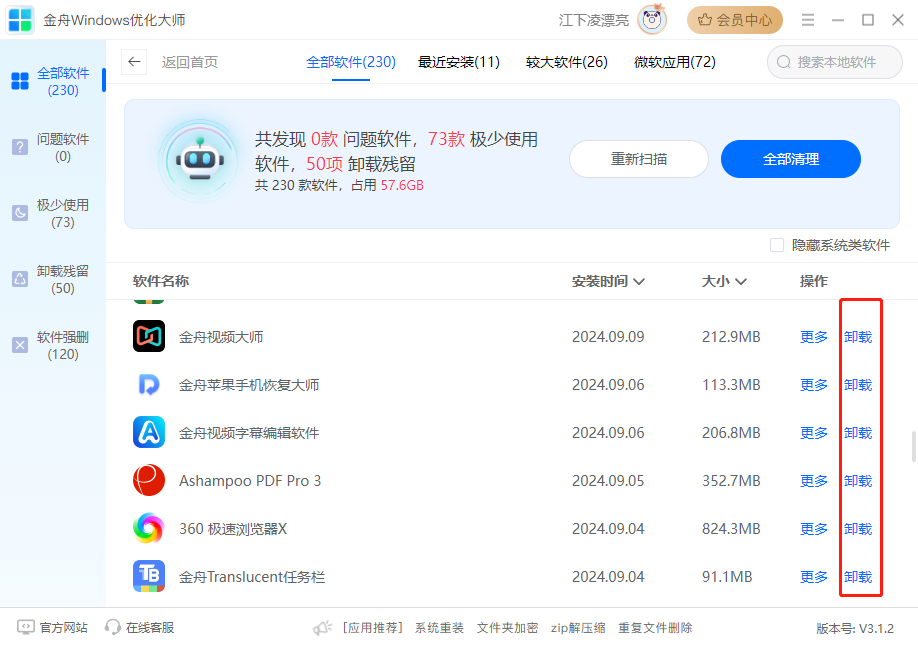The image size is (918, 647).
Task: Click the 金舟苹果手机恢复大师 app icon
Action: click(149, 384)
